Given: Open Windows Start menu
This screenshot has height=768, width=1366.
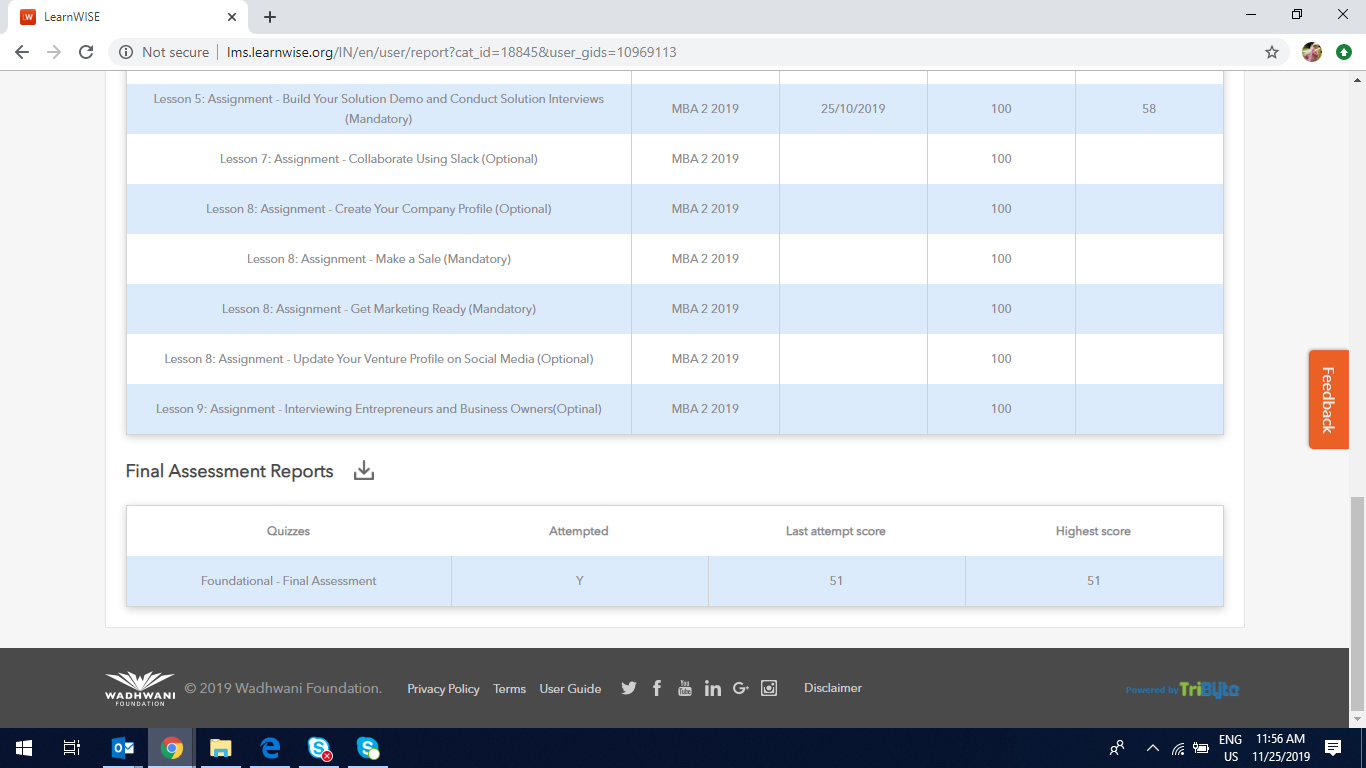Looking at the screenshot, I should pyautogui.click(x=24, y=748).
